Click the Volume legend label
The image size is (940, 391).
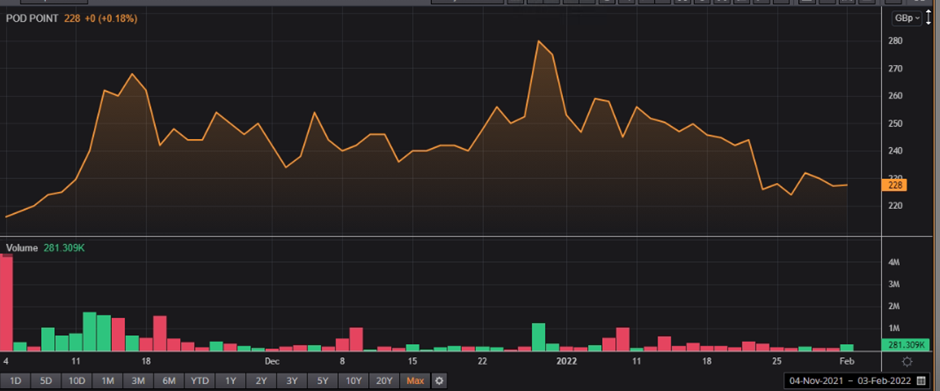(x=22, y=248)
